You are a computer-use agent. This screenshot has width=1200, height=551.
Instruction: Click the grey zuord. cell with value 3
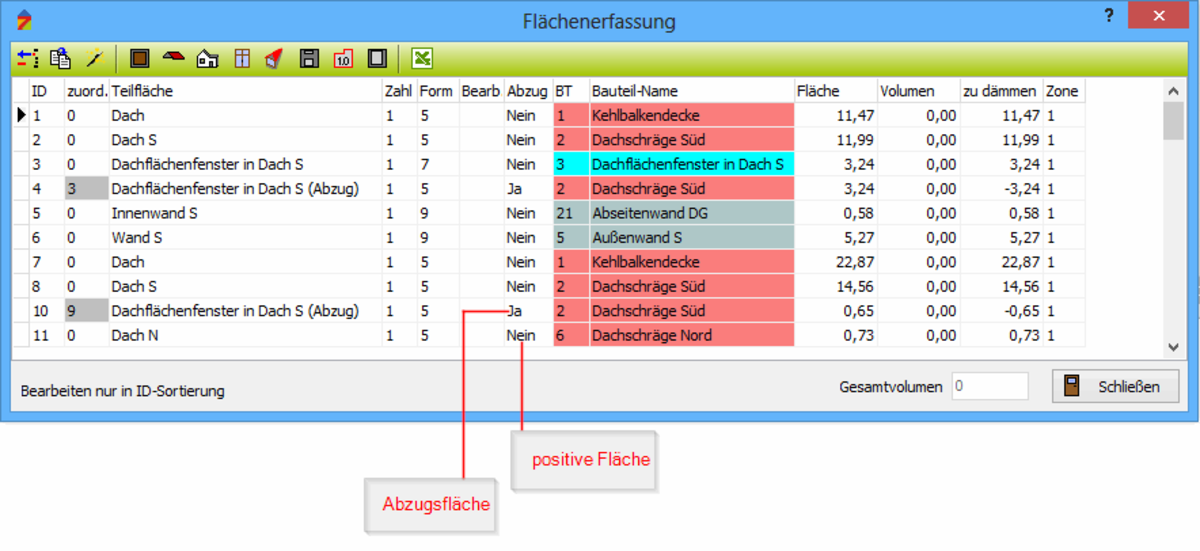click(x=86, y=189)
